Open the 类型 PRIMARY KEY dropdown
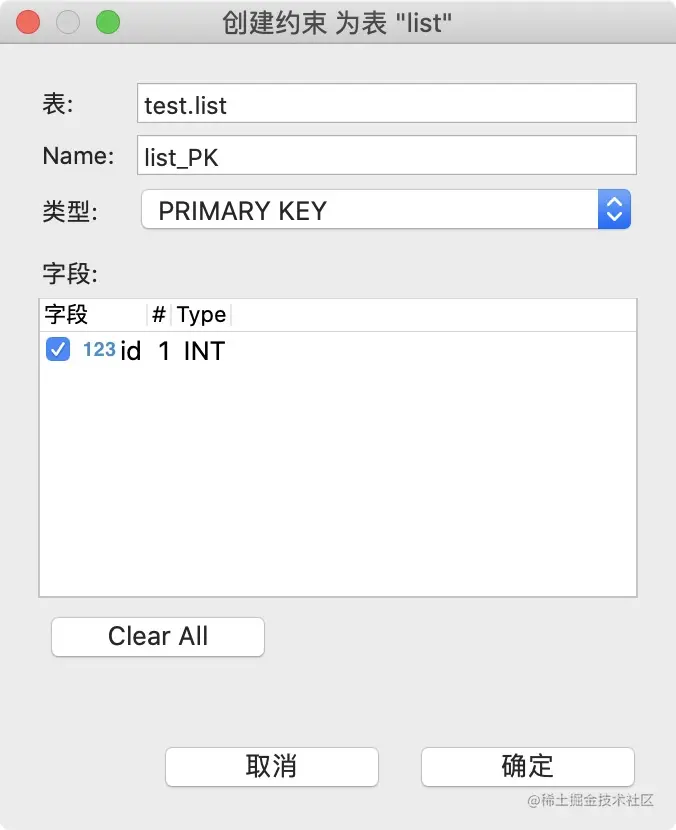Image resolution: width=676 pixels, height=830 pixels. [x=370, y=210]
